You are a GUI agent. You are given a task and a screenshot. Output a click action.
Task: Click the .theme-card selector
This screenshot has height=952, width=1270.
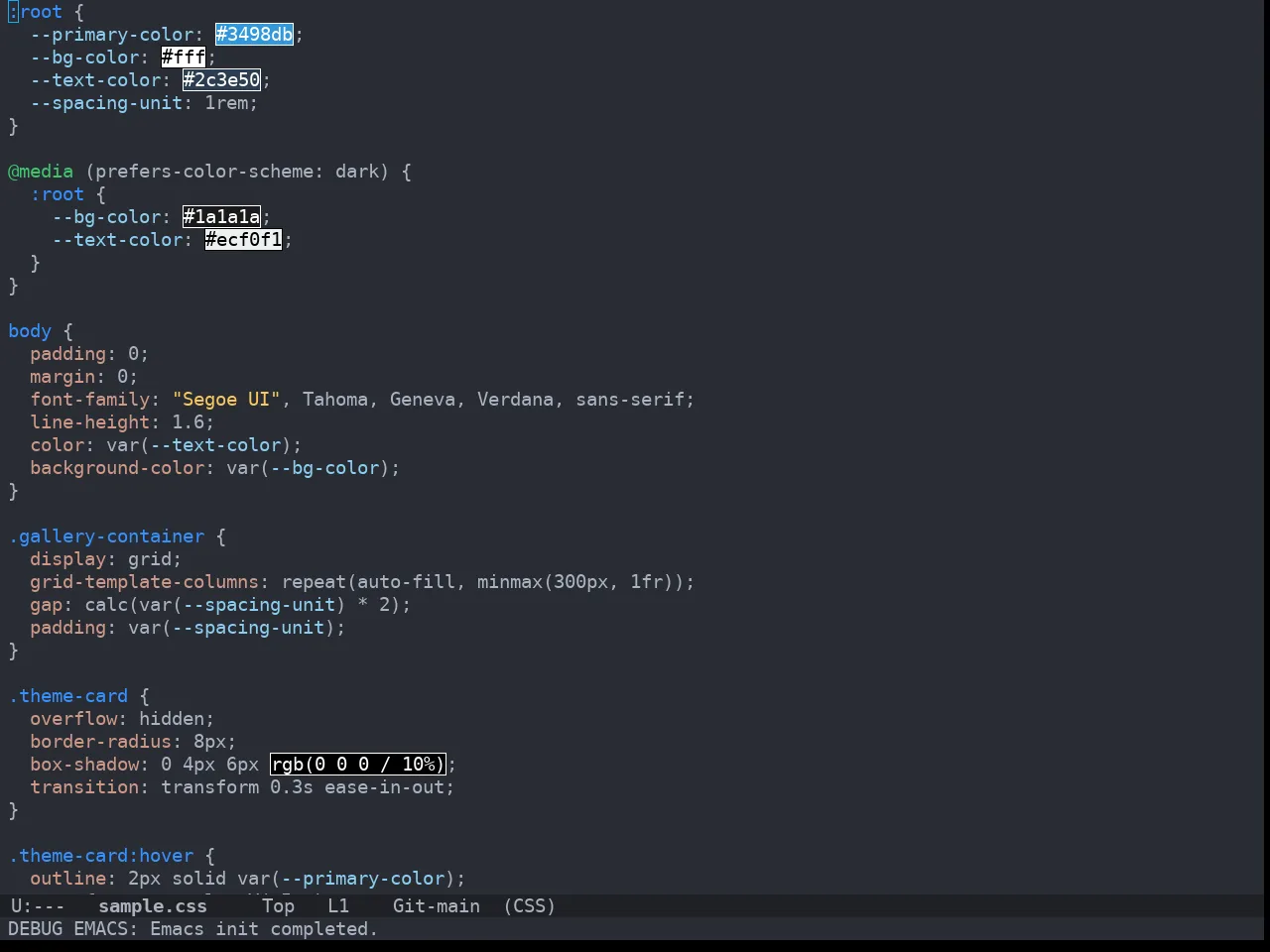pos(68,696)
